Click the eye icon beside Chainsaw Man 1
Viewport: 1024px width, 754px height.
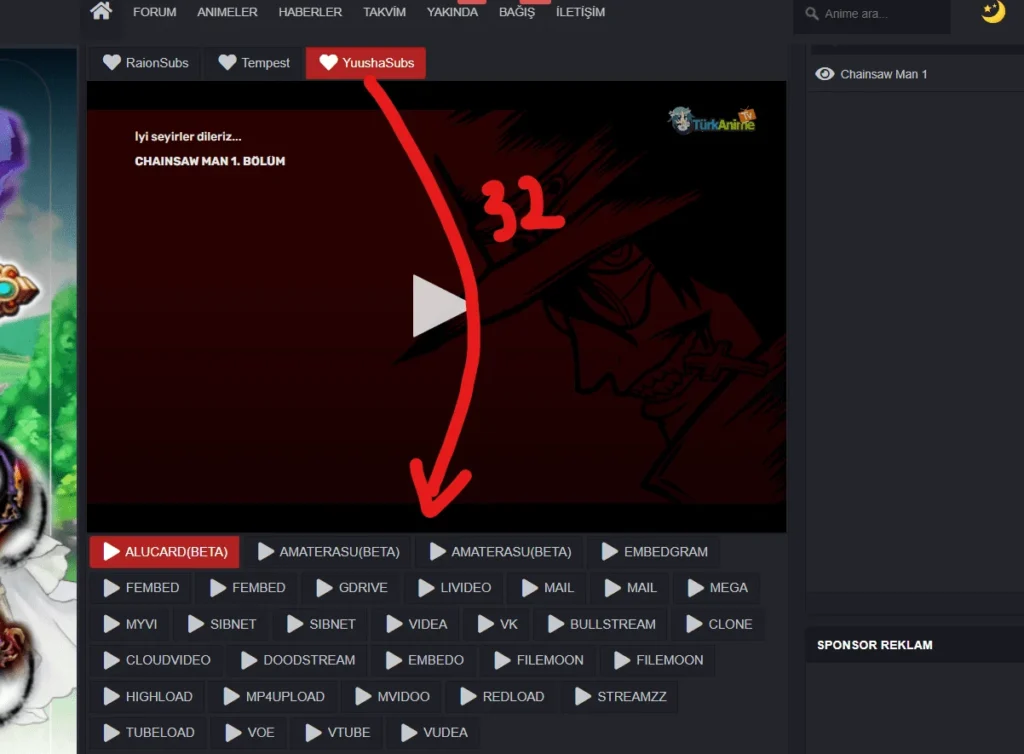825,74
